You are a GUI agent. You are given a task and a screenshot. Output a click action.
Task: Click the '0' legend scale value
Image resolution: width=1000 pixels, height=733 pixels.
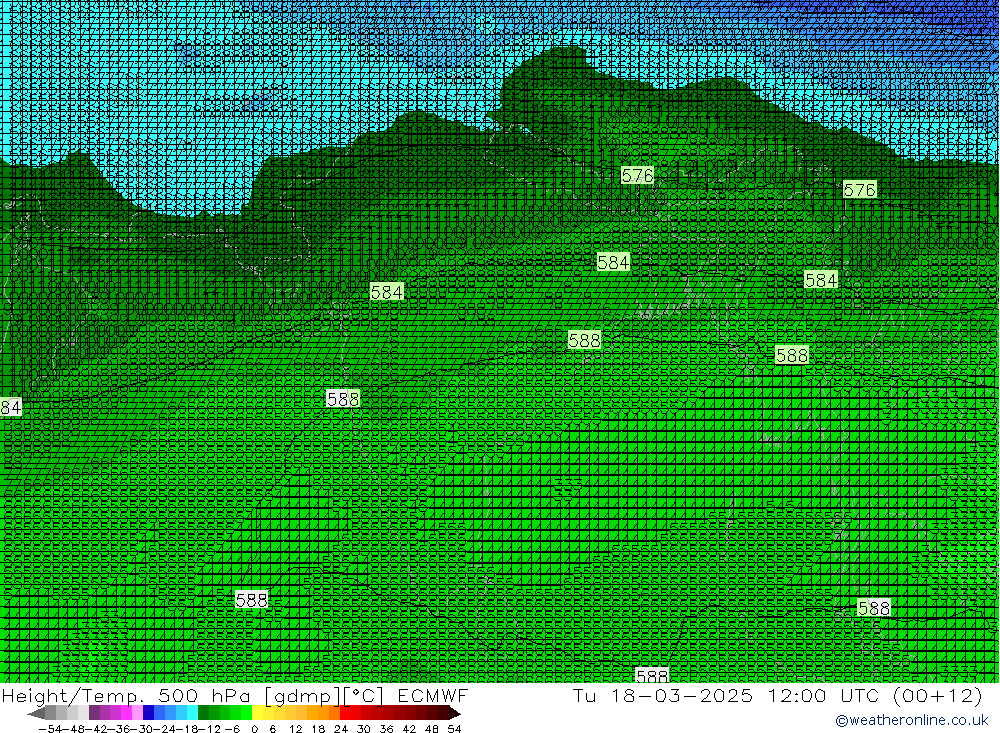pos(254,729)
